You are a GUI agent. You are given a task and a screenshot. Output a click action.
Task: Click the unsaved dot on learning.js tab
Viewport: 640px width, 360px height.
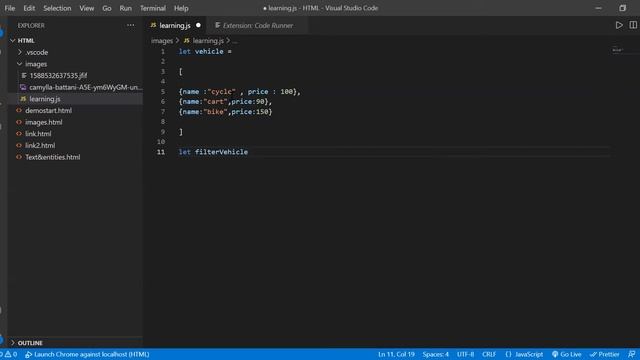[198, 25]
